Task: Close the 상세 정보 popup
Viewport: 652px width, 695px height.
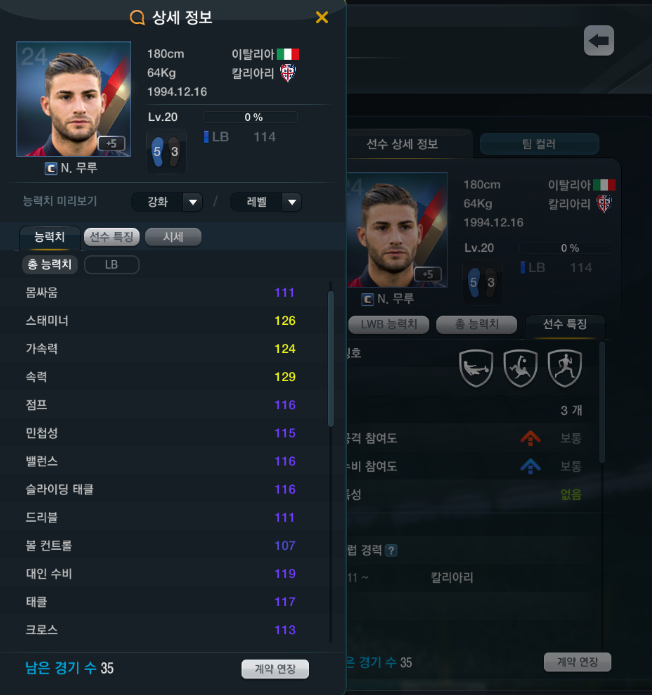Action: (x=322, y=17)
